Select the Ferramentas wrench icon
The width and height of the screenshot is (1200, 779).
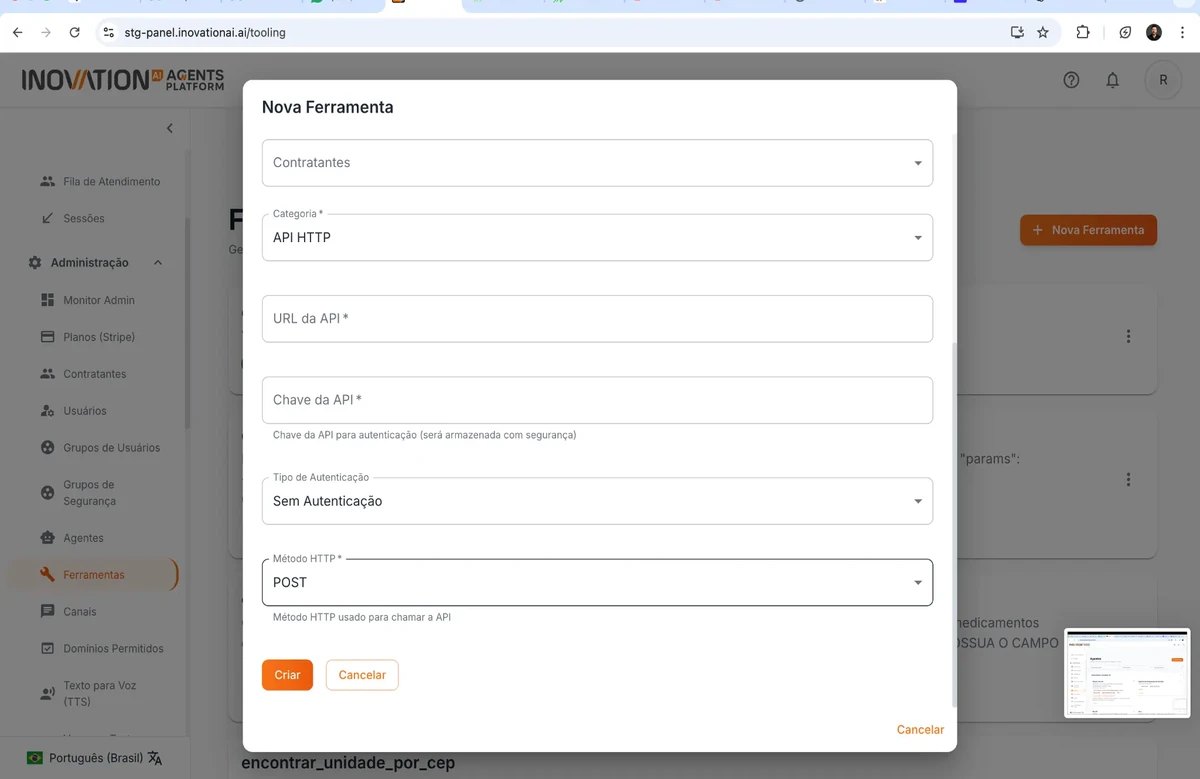point(47,574)
